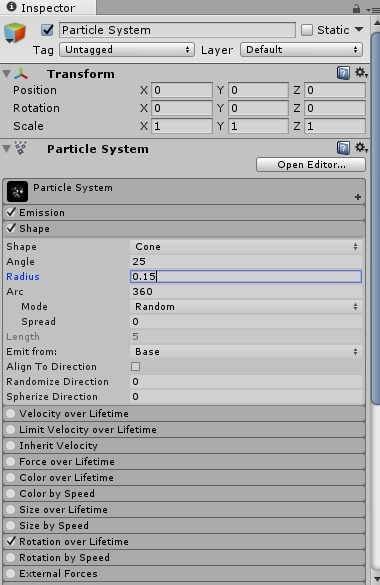The width and height of the screenshot is (380, 585).
Task: Collapse the Transform component foldout
Action: click(6, 73)
